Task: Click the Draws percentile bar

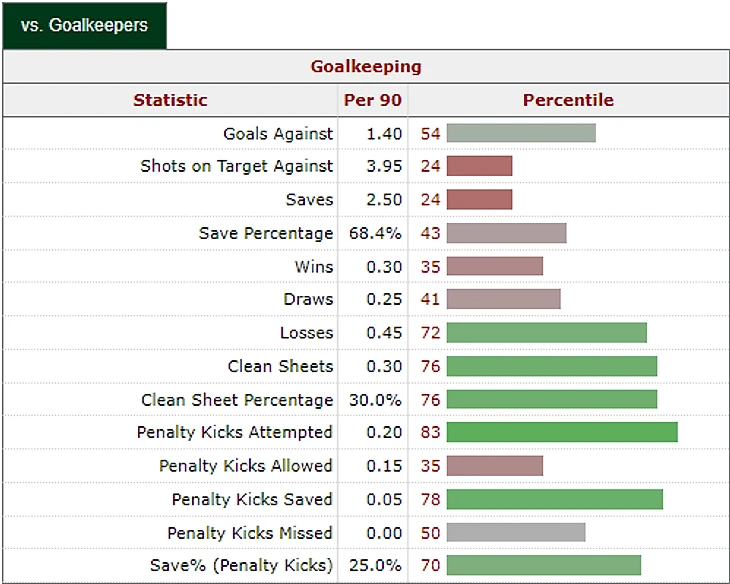Action: pyautogui.click(x=503, y=299)
